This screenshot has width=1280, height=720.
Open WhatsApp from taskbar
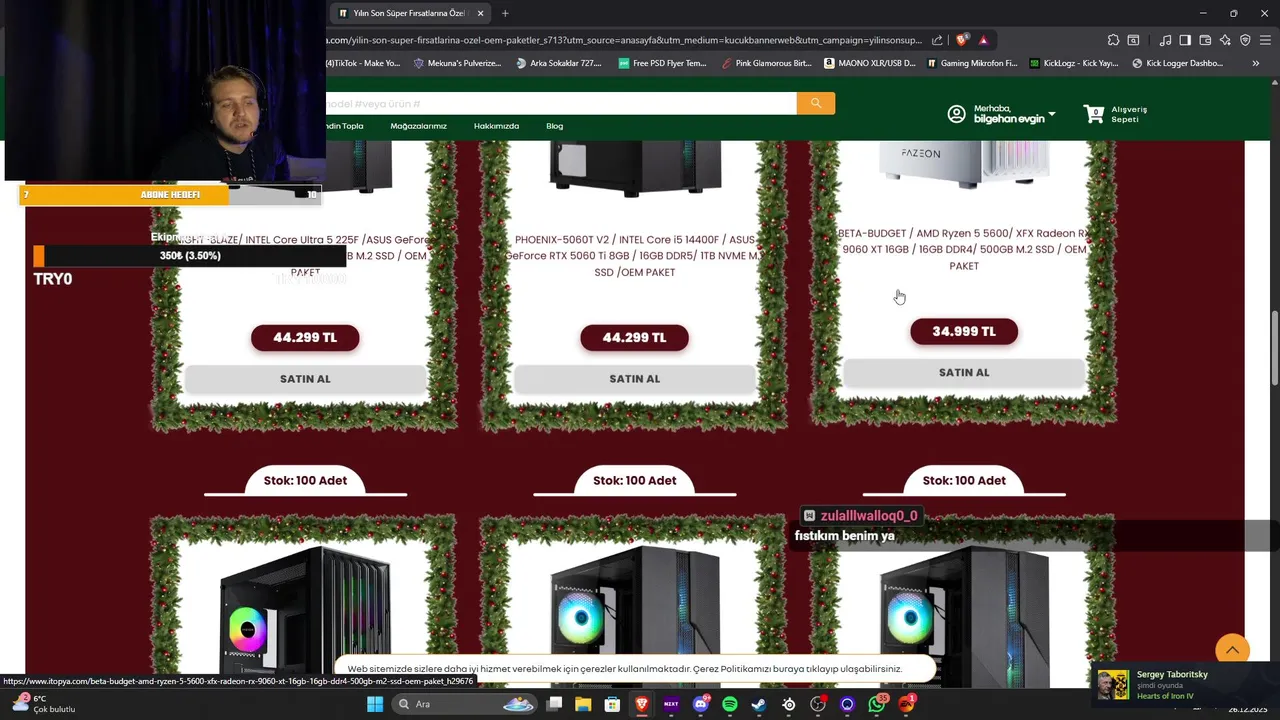pos(877,704)
